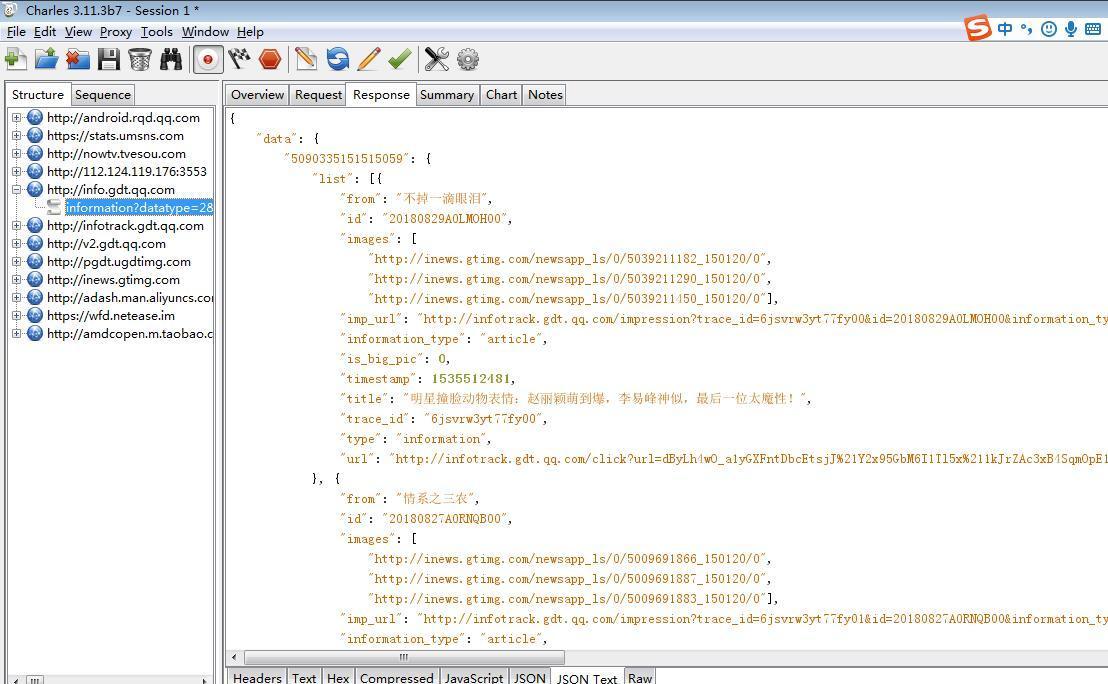Click the response horizontal scrollbar thumb
Viewport: 1108px width, 684px height.
(404, 657)
